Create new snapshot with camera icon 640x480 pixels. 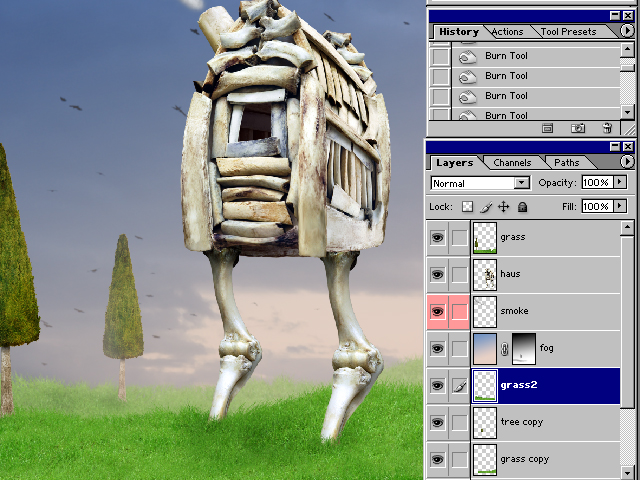coord(578,128)
